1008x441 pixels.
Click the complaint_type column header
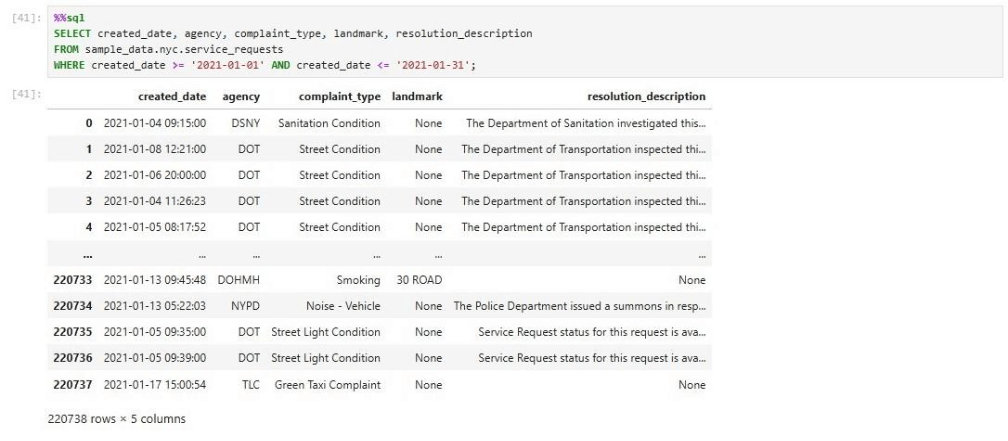[x=339, y=96]
